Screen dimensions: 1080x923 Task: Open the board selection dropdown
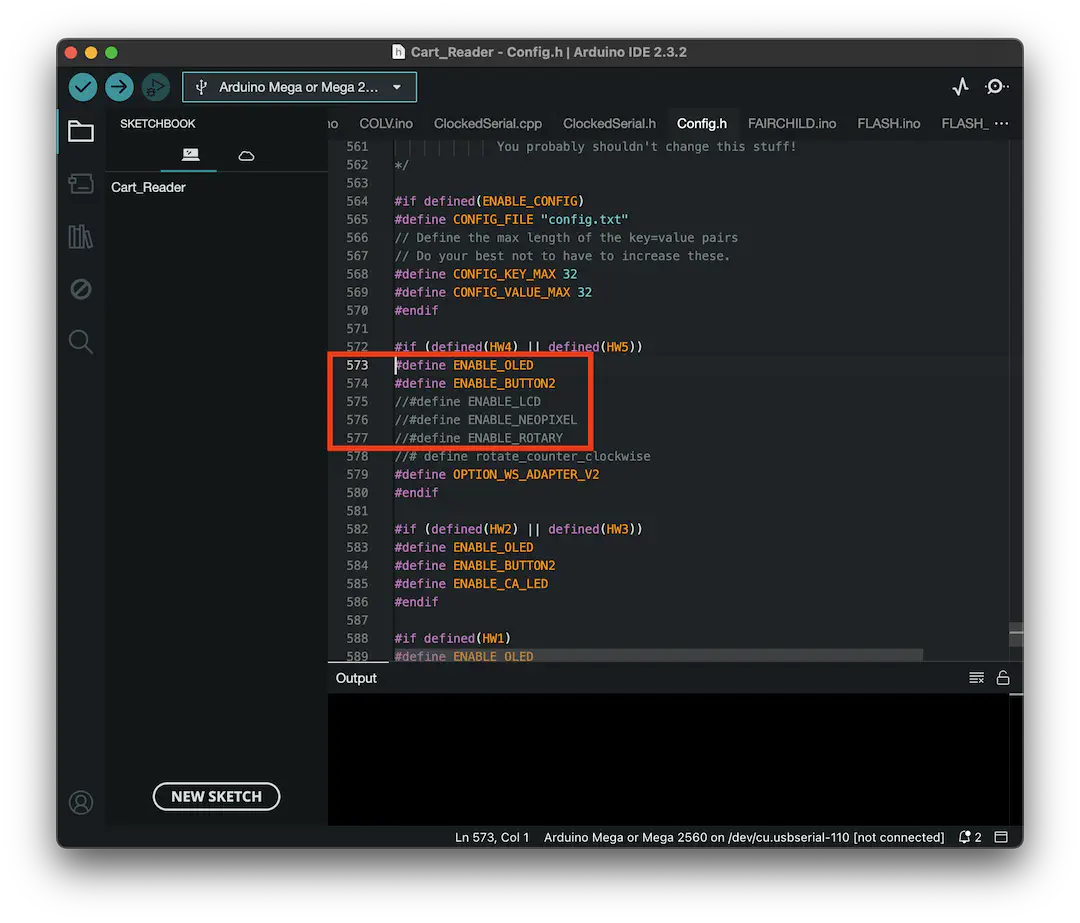coord(299,87)
